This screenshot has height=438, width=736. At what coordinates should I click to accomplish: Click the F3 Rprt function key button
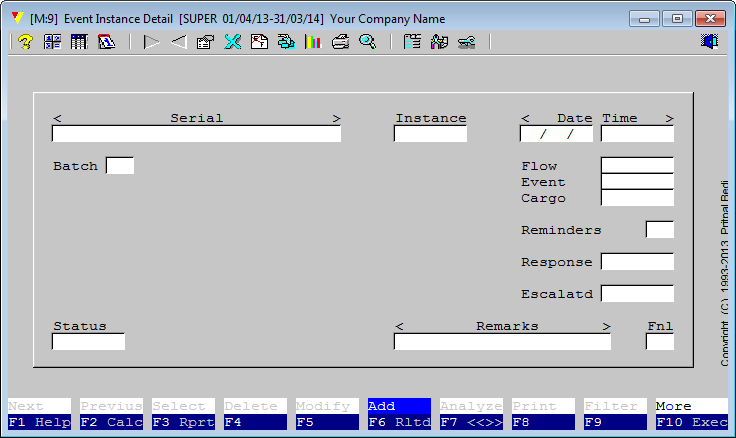point(184,422)
